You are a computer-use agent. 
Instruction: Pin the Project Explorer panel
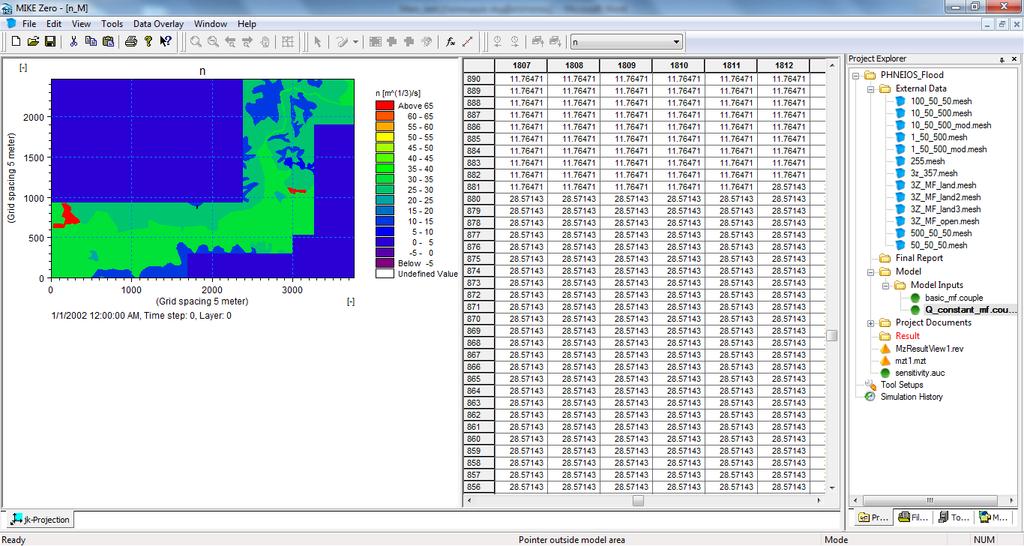coord(1002,59)
